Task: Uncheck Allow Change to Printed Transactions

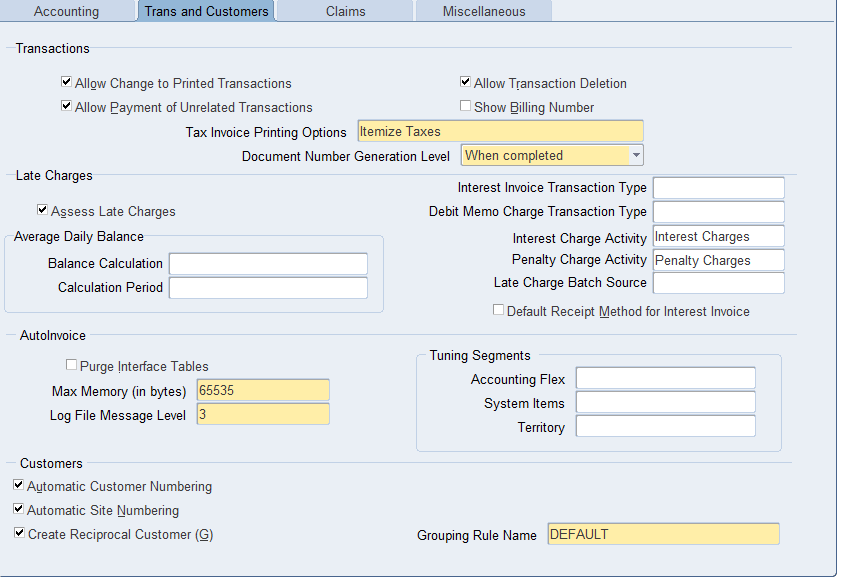Action: point(66,82)
